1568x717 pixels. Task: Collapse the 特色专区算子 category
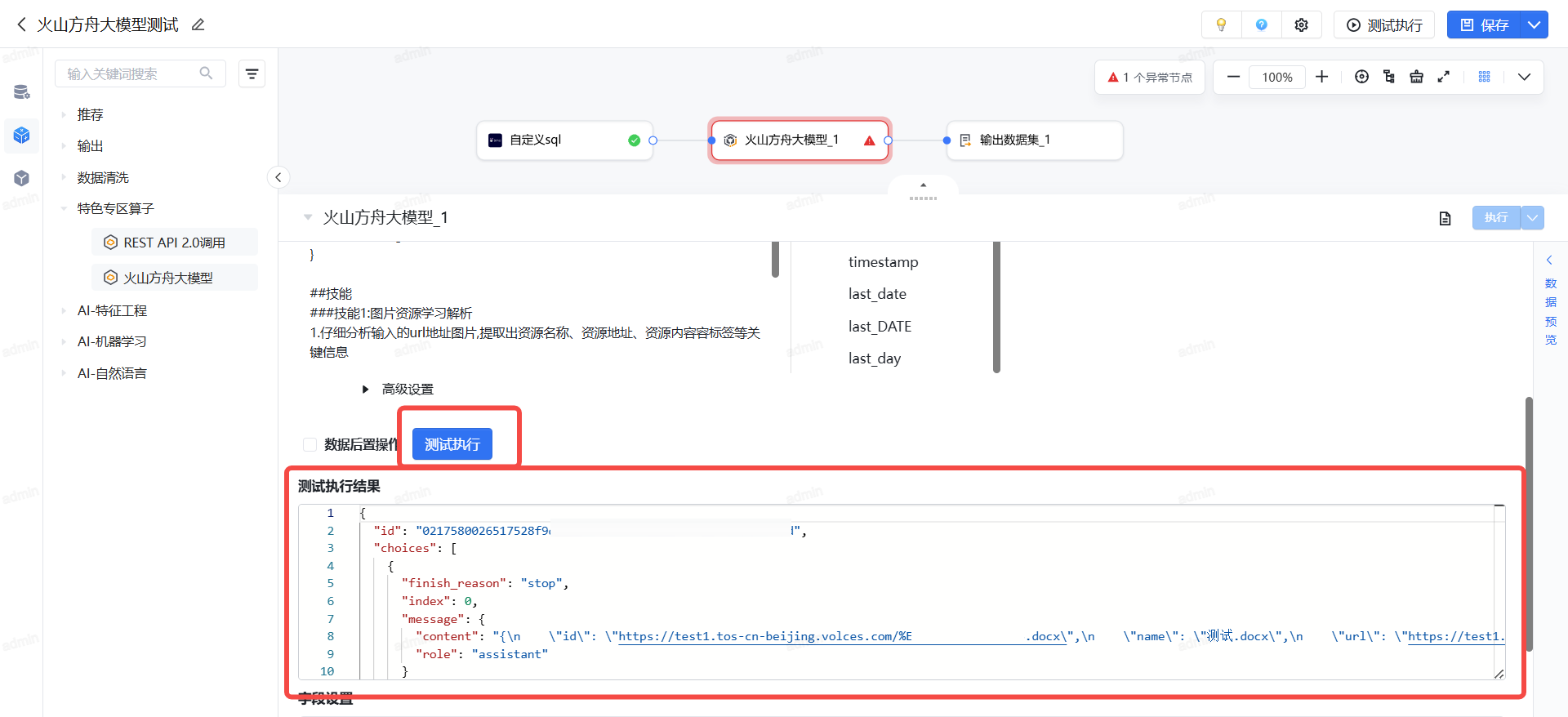pyautogui.click(x=64, y=209)
